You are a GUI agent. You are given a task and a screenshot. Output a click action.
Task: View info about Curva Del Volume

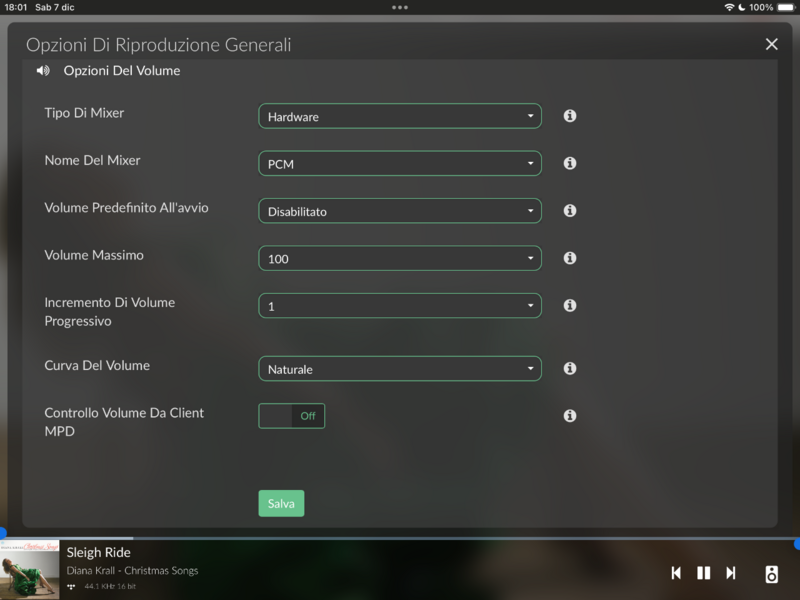pos(570,368)
